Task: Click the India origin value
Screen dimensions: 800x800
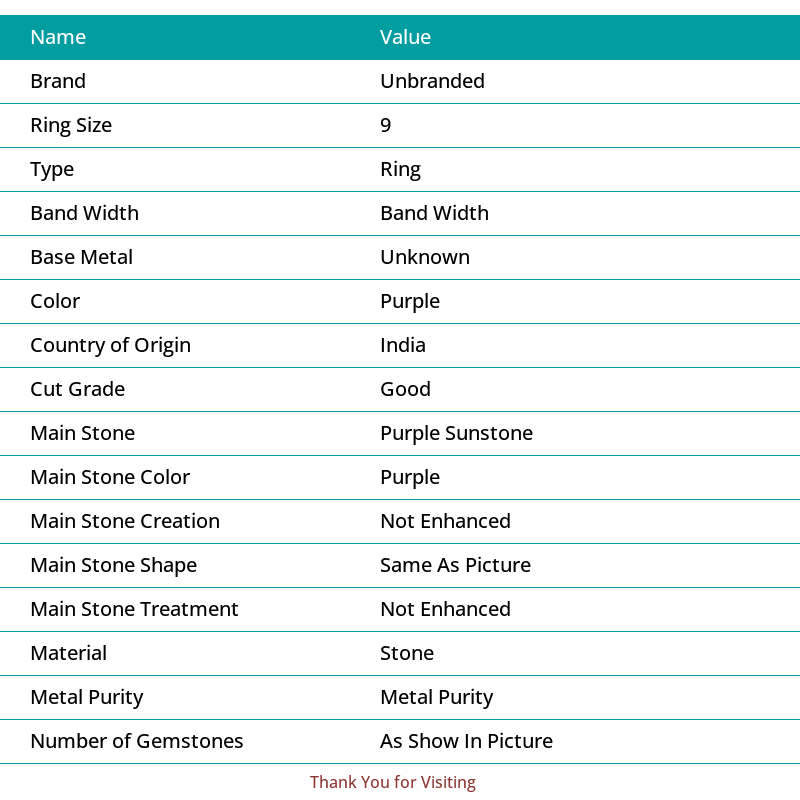Action: point(403,345)
